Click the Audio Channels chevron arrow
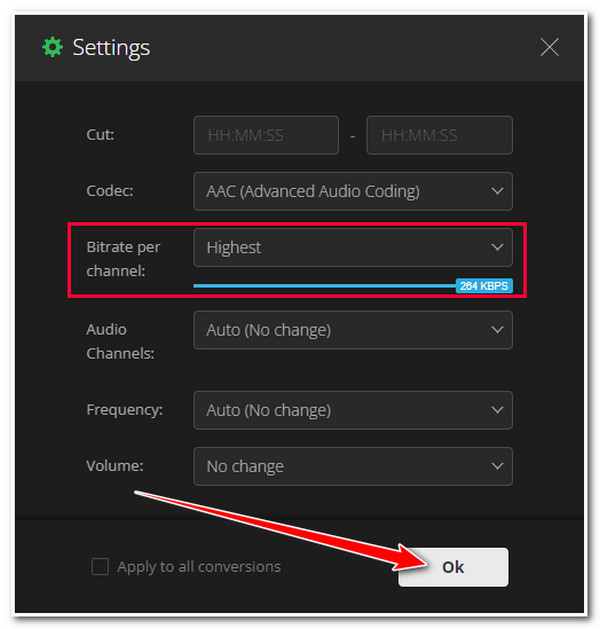 497,330
